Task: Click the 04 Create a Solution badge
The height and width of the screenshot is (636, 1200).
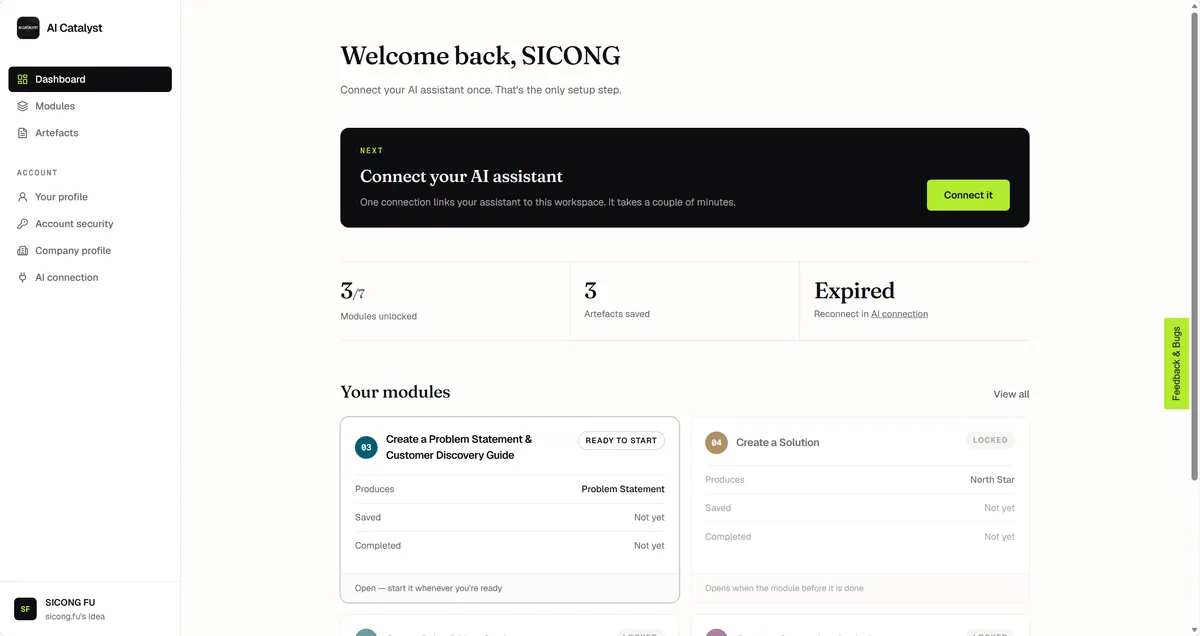Action: tap(716, 442)
